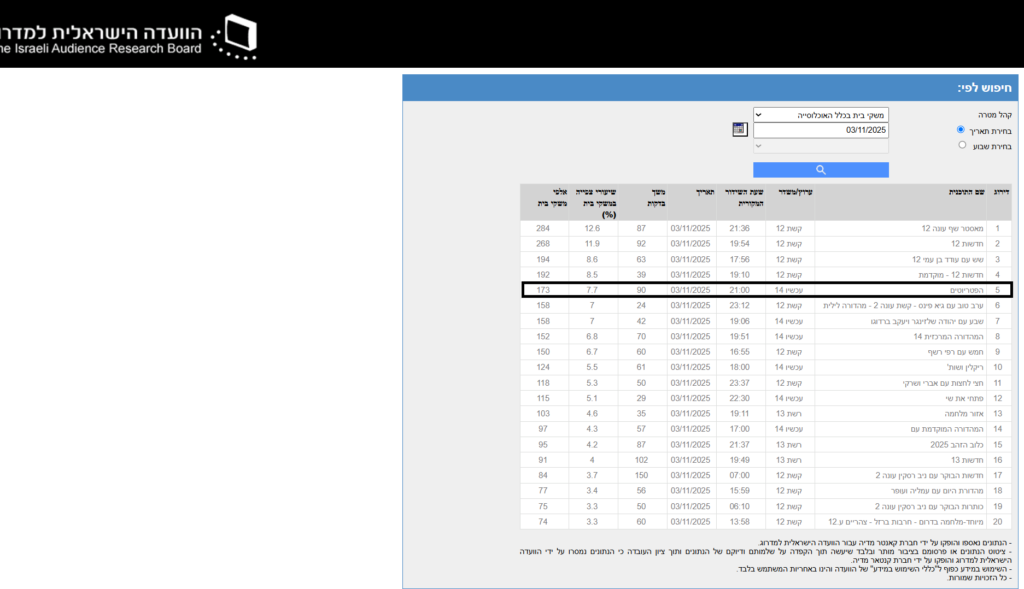The width and height of the screenshot is (1024, 589).
Task: Click the 'תאריך' column header
Action: pos(705,192)
